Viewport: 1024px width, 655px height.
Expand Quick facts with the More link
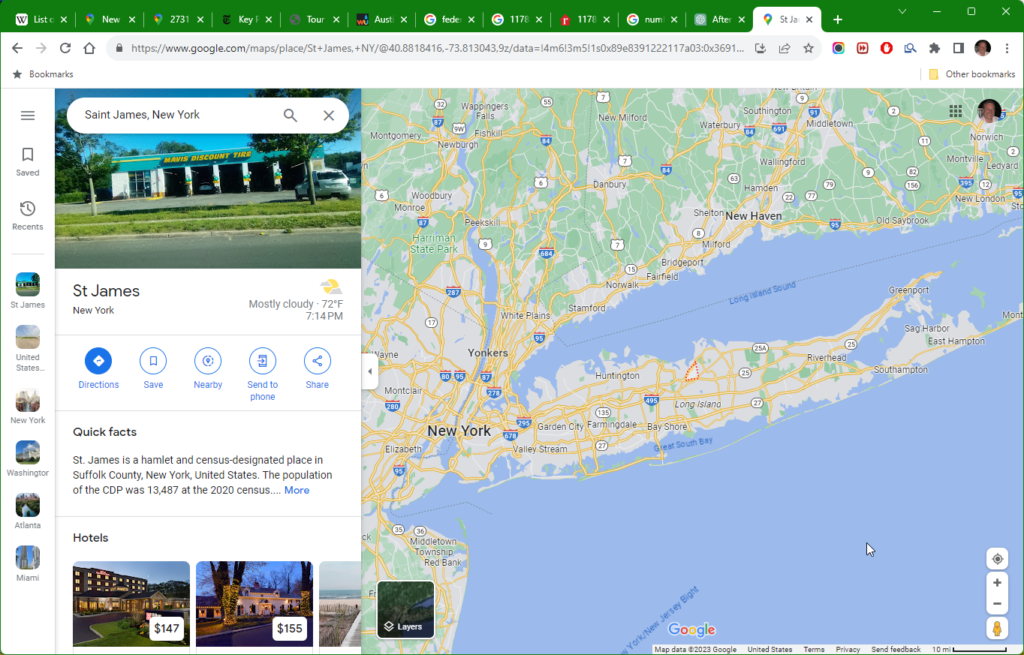297,490
